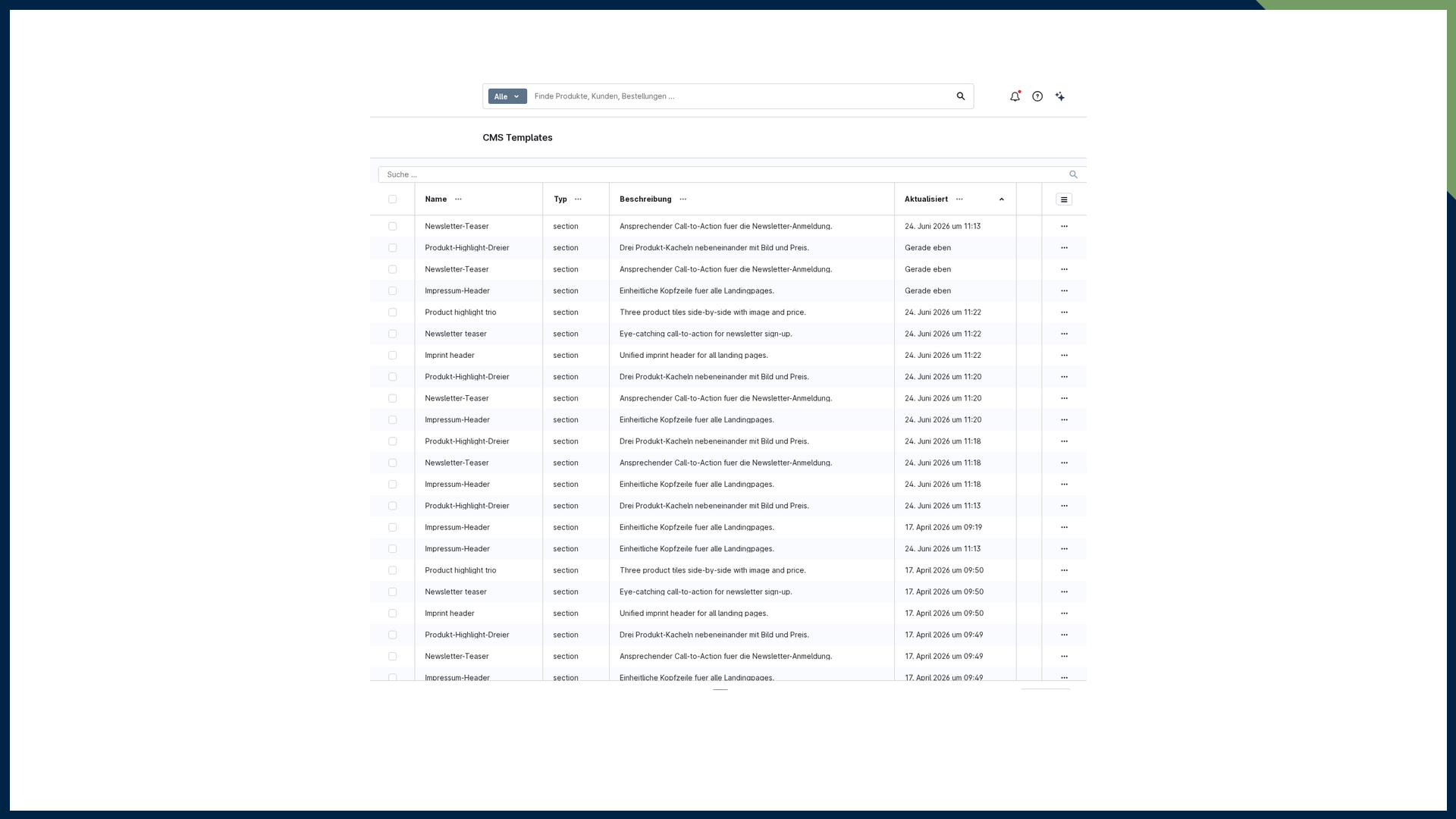Open grid column settings list icon
The height and width of the screenshot is (819, 1456).
(x=1064, y=199)
